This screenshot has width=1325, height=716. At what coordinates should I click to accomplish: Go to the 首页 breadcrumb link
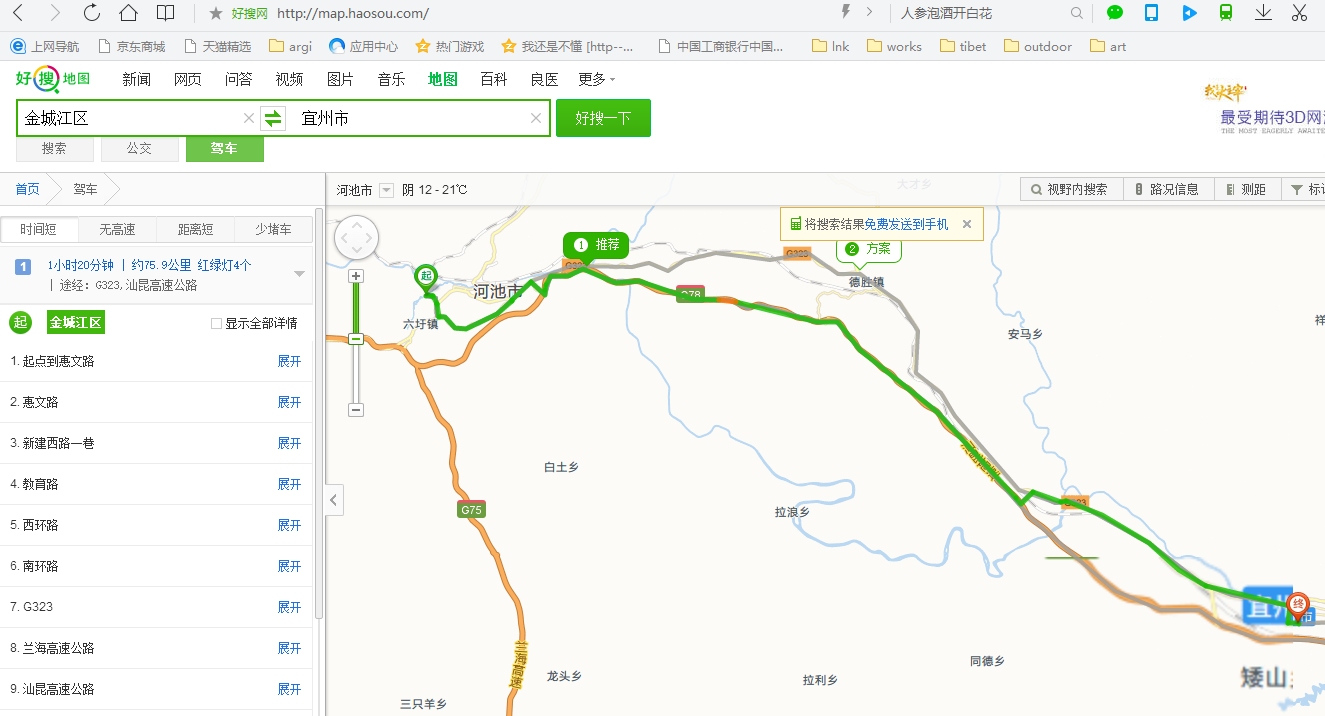(x=27, y=189)
